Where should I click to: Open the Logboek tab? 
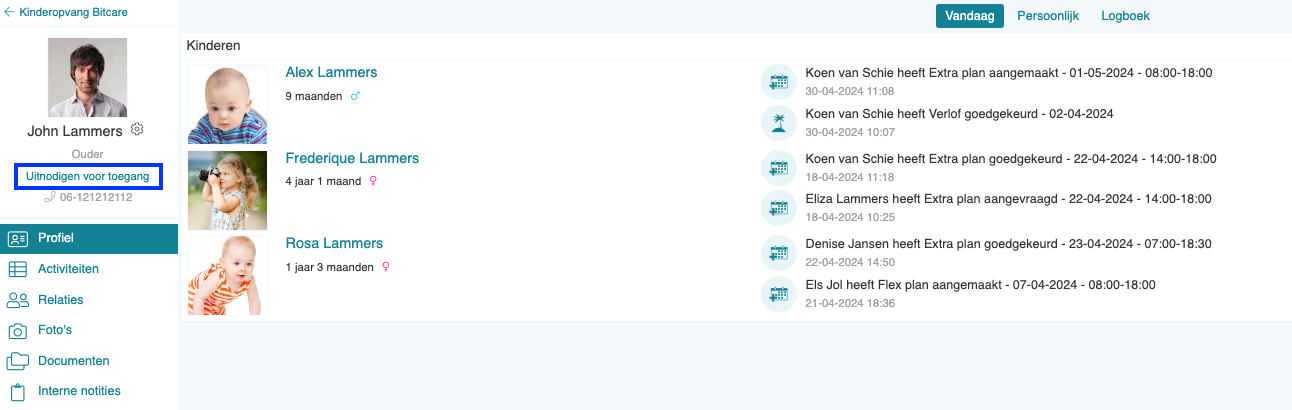pyautogui.click(x=1125, y=16)
